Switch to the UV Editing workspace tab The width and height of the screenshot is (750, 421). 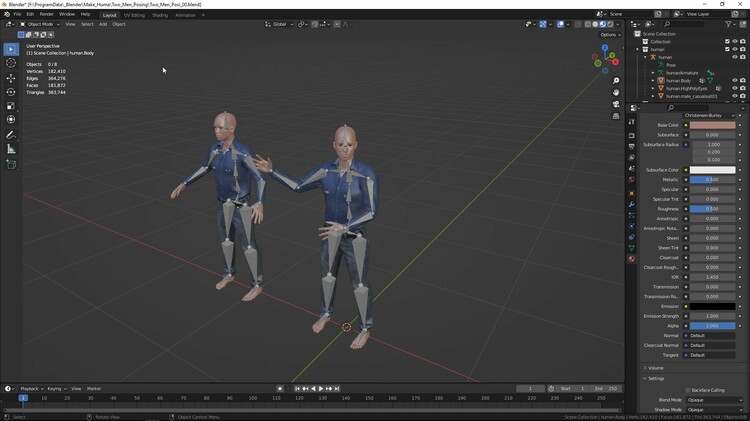point(134,15)
